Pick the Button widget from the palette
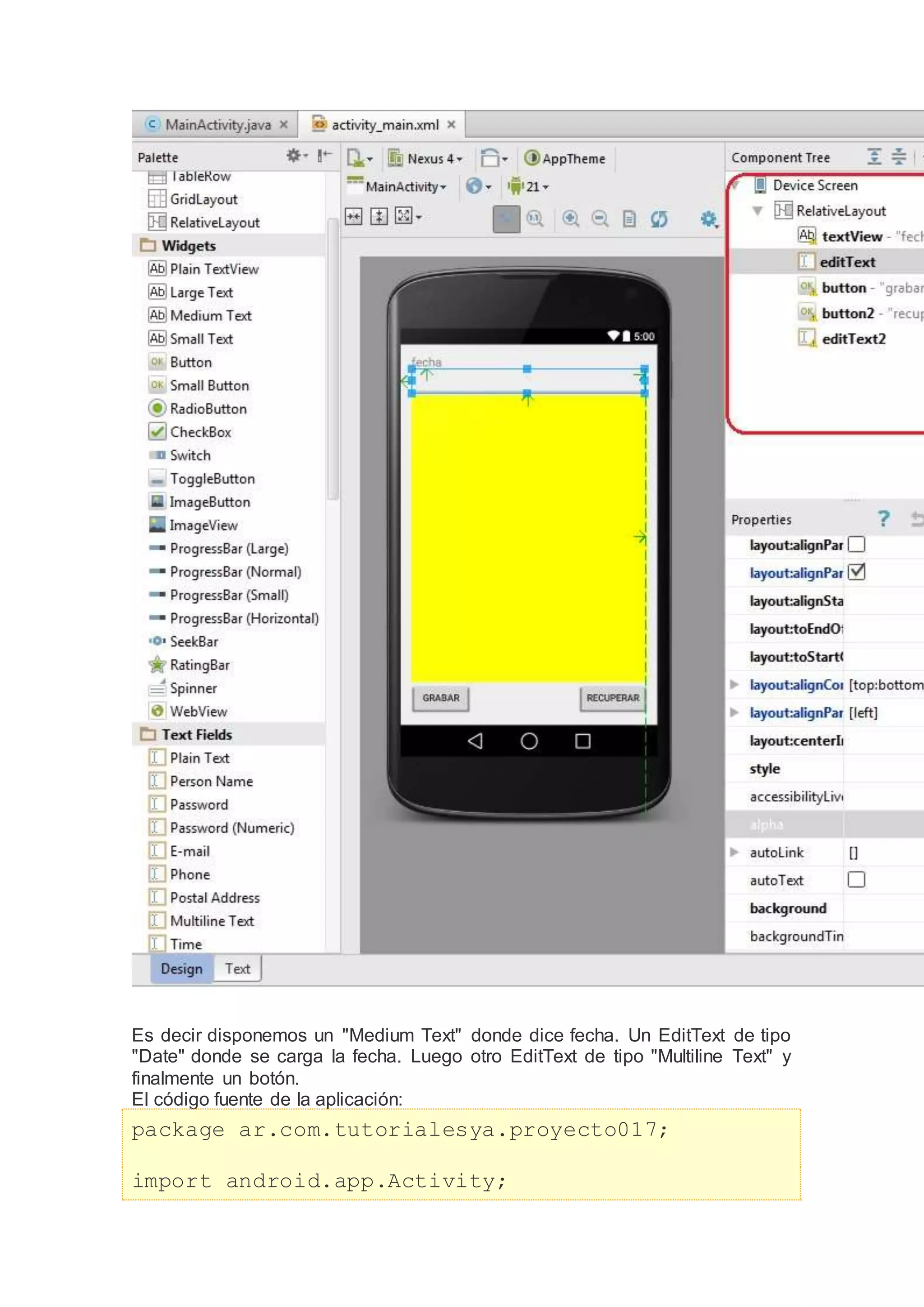Image resolution: width=924 pixels, height=1307 pixels. tap(180, 362)
